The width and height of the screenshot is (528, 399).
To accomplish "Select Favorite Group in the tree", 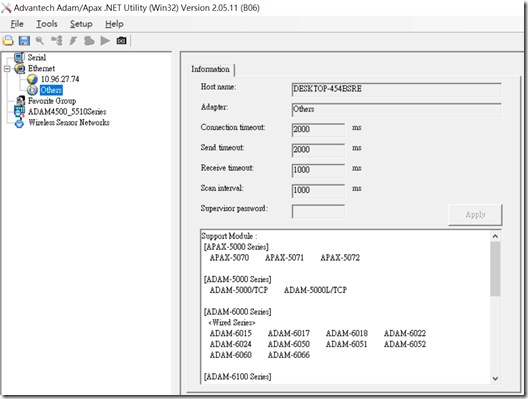I will [52, 101].
